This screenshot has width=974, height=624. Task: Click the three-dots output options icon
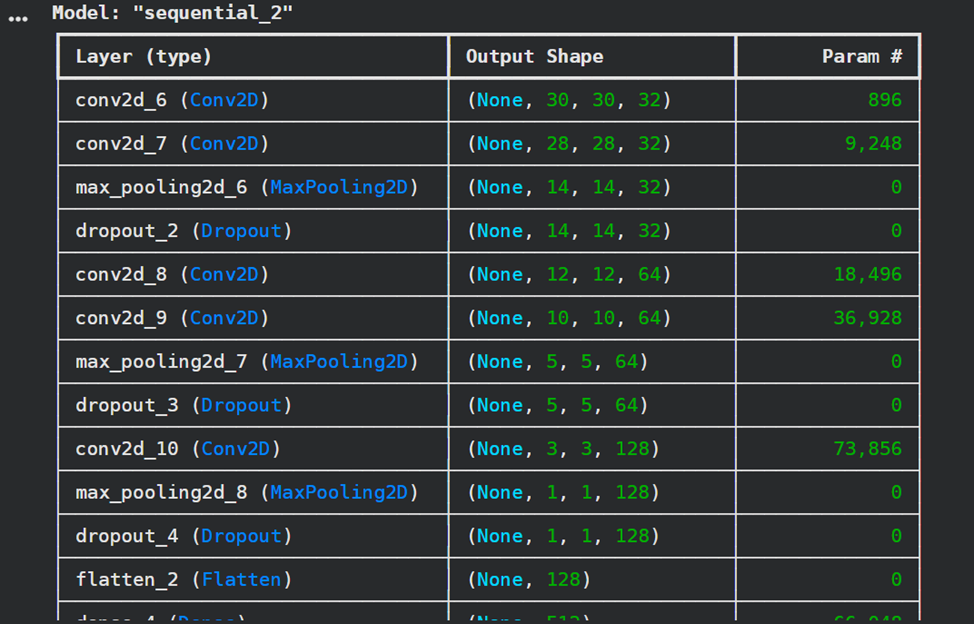pyautogui.click(x=18, y=18)
